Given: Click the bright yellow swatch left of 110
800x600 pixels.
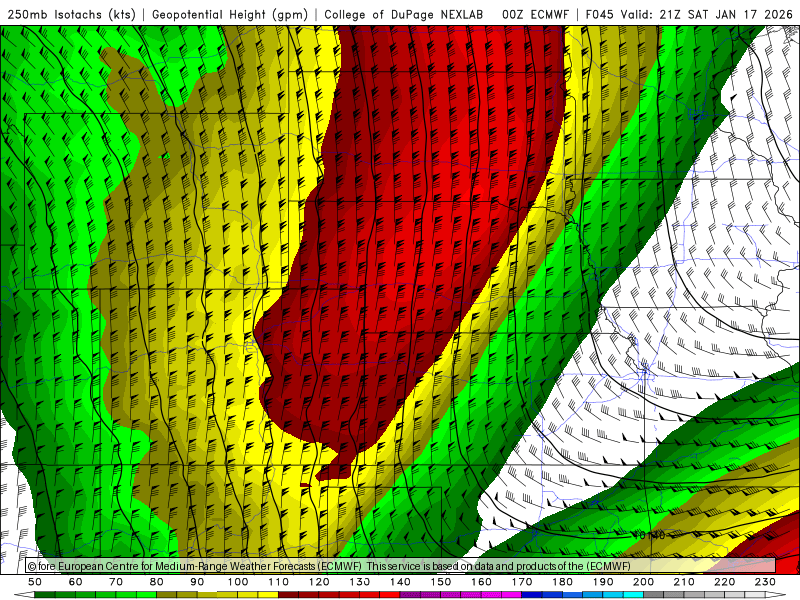Looking at the screenshot, I should (268, 595).
